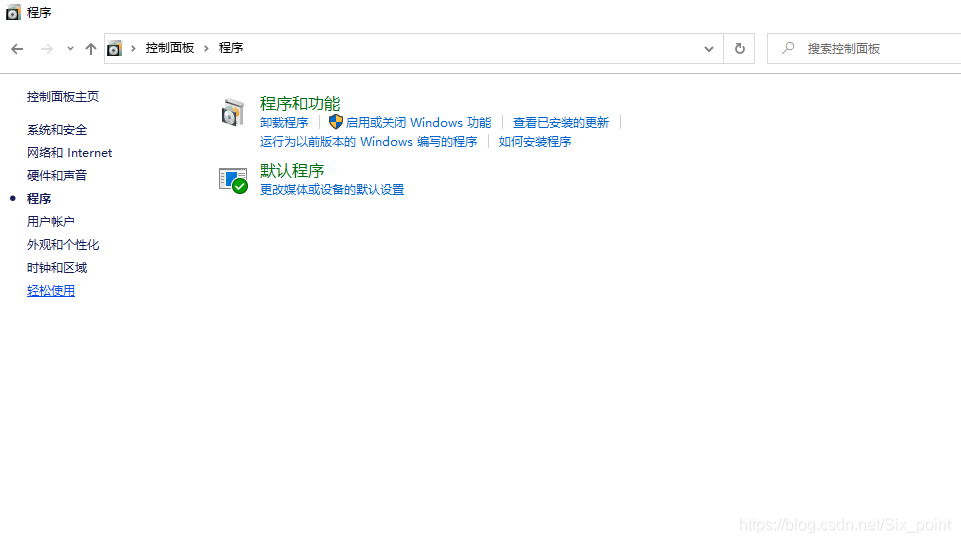
Task: Click the 程序和功能 disc box icon
Action: (x=233, y=113)
